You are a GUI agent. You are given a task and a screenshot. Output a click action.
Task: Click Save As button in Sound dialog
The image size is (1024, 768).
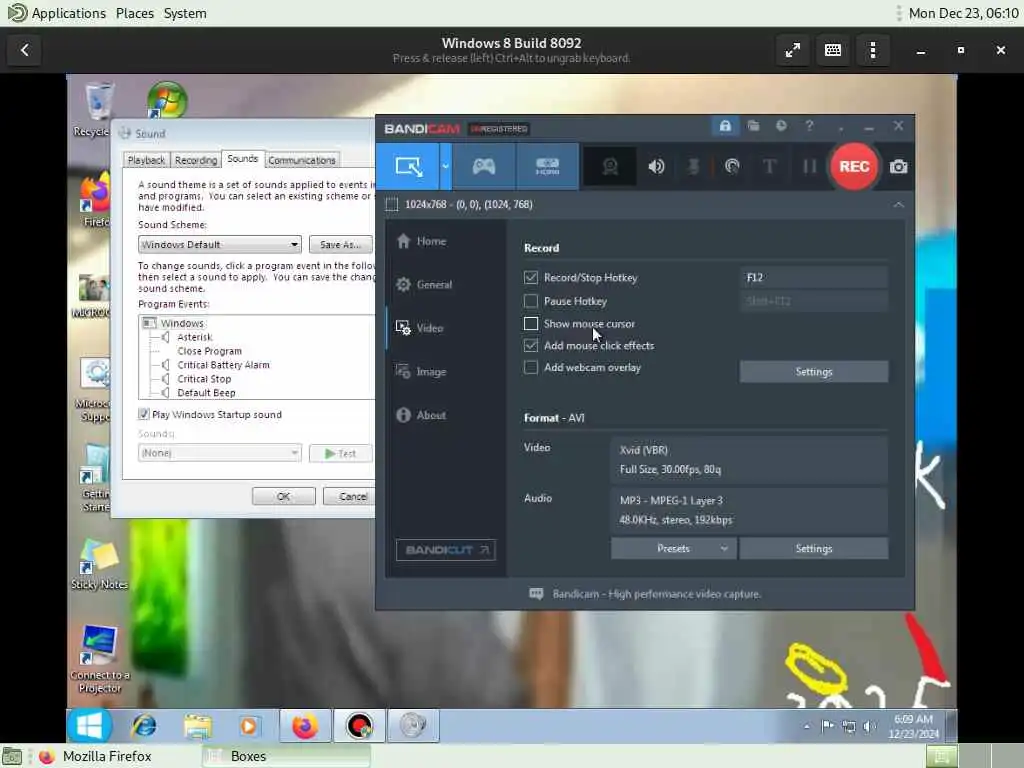pyautogui.click(x=340, y=244)
